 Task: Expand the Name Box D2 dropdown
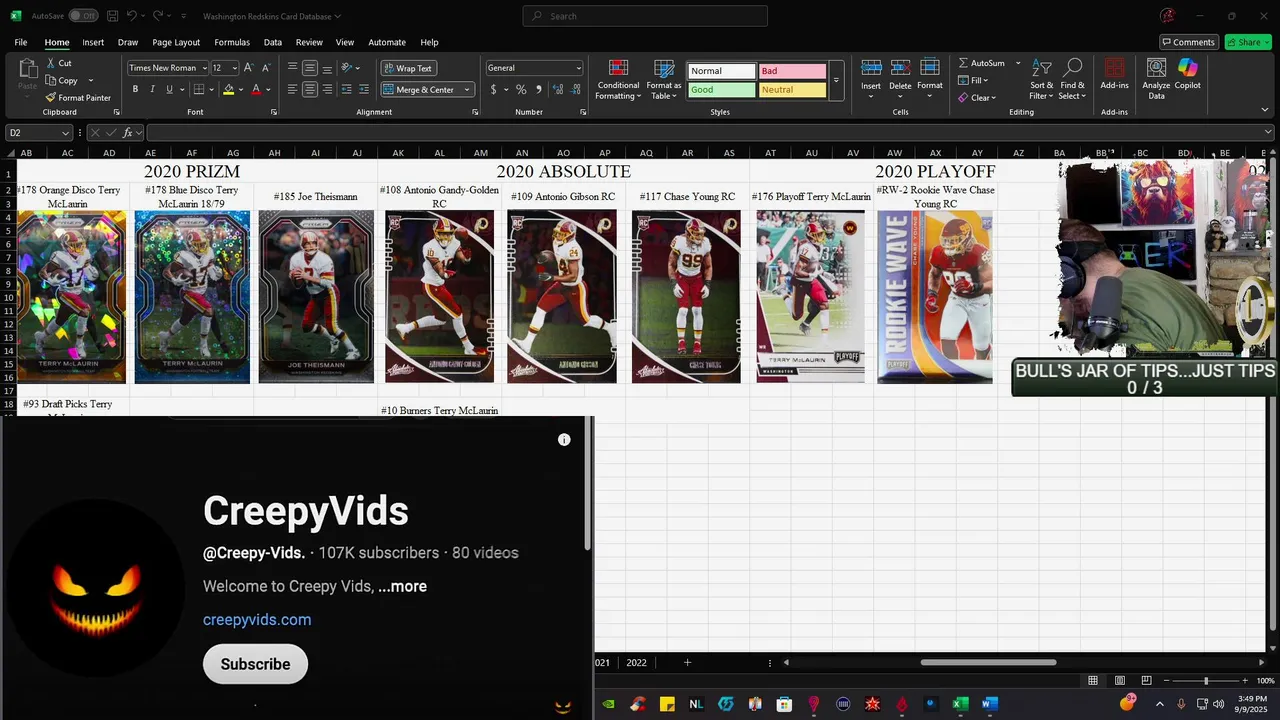click(66, 133)
